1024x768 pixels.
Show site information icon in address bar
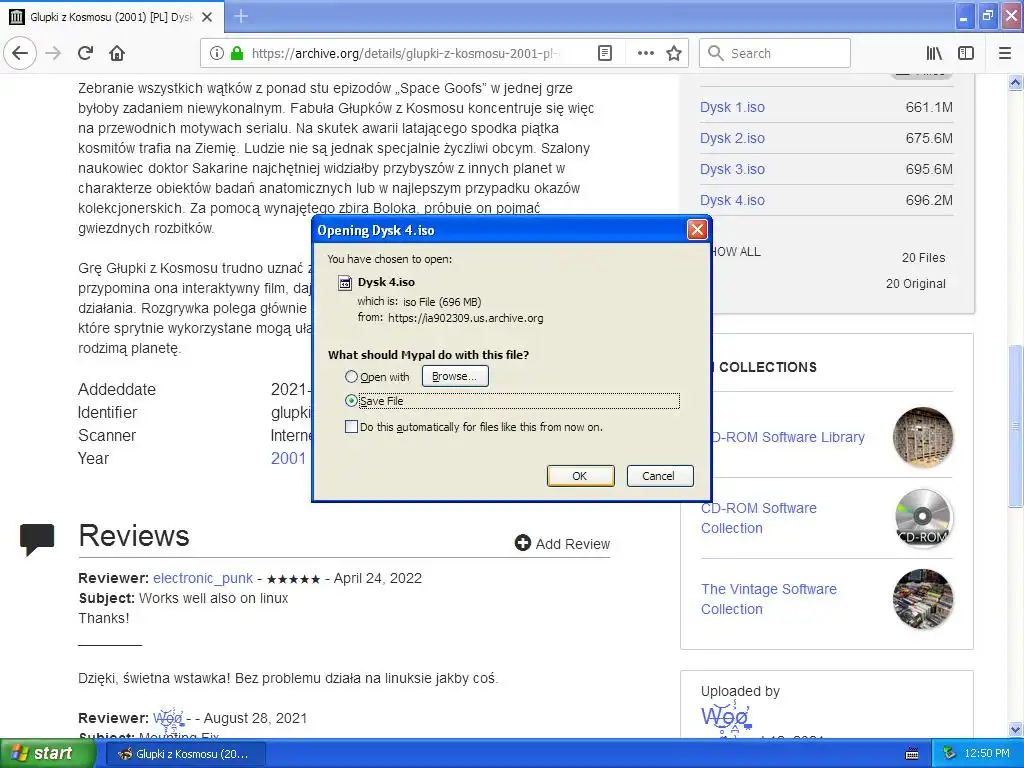(x=217, y=53)
